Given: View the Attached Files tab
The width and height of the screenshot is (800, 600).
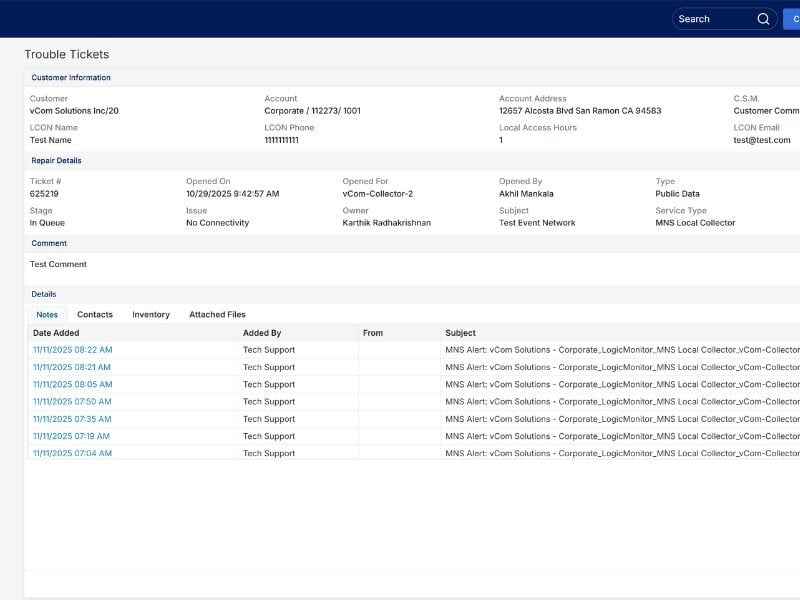Looking at the screenshot, I should [x=217, y=315].
